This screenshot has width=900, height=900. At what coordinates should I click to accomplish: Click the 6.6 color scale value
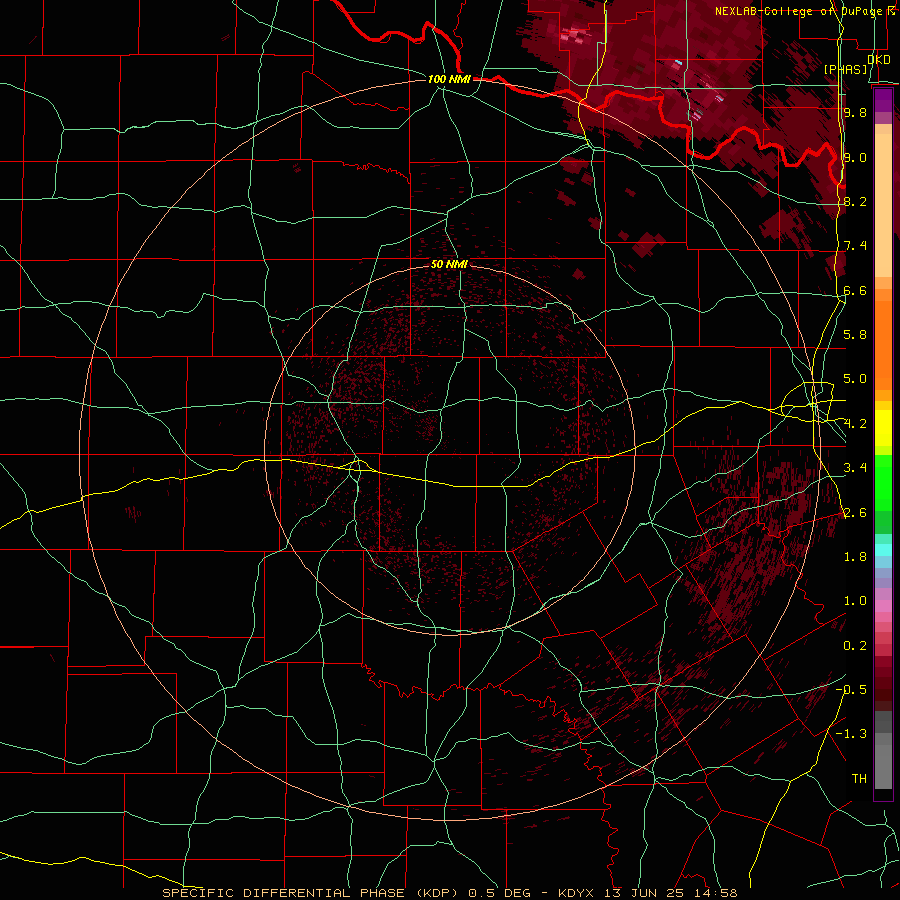click(x=855, y=290)
